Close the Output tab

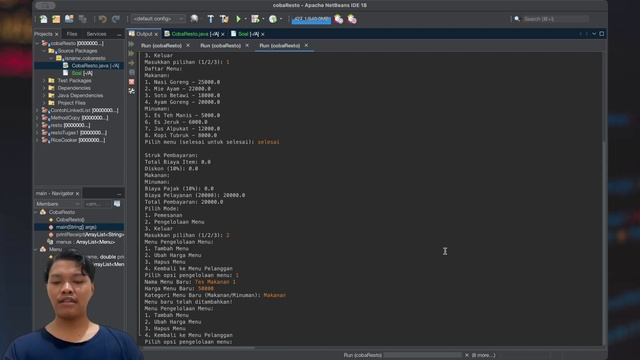(156, 34)
